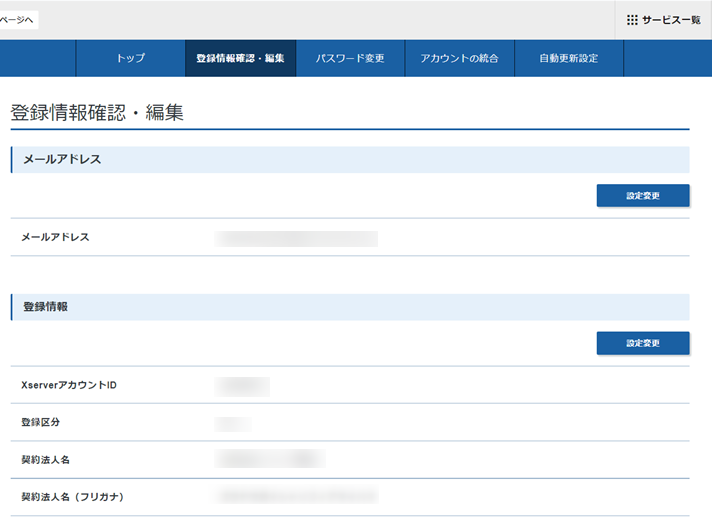The width and height of the screenshot is (712, 524).
Task: Select the 登録区分 row label
Action: coord(41,422)
